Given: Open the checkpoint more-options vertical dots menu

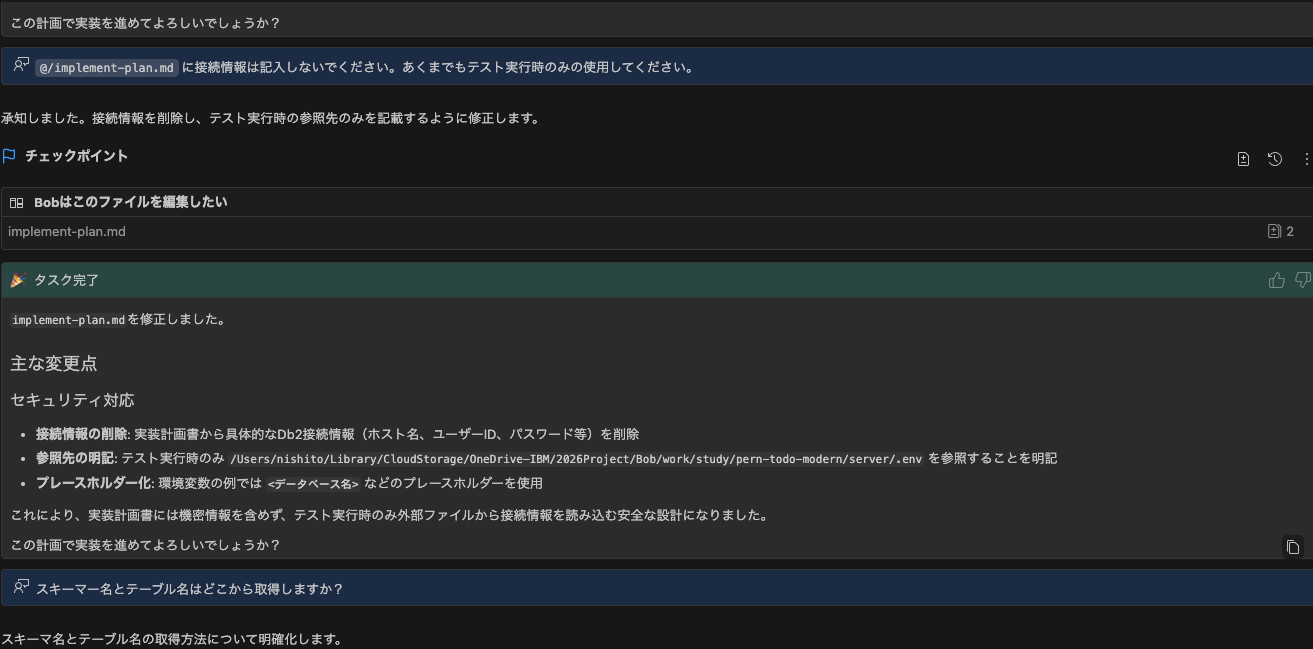Looking at the screenshot, I should tap(1306, 159).
